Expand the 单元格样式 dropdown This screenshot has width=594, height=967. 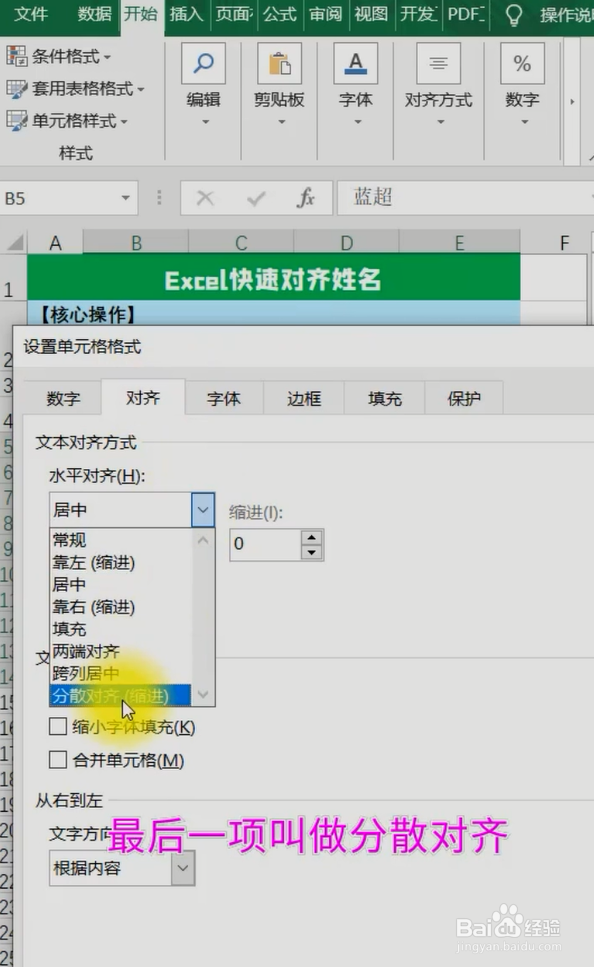click(124, 121)
